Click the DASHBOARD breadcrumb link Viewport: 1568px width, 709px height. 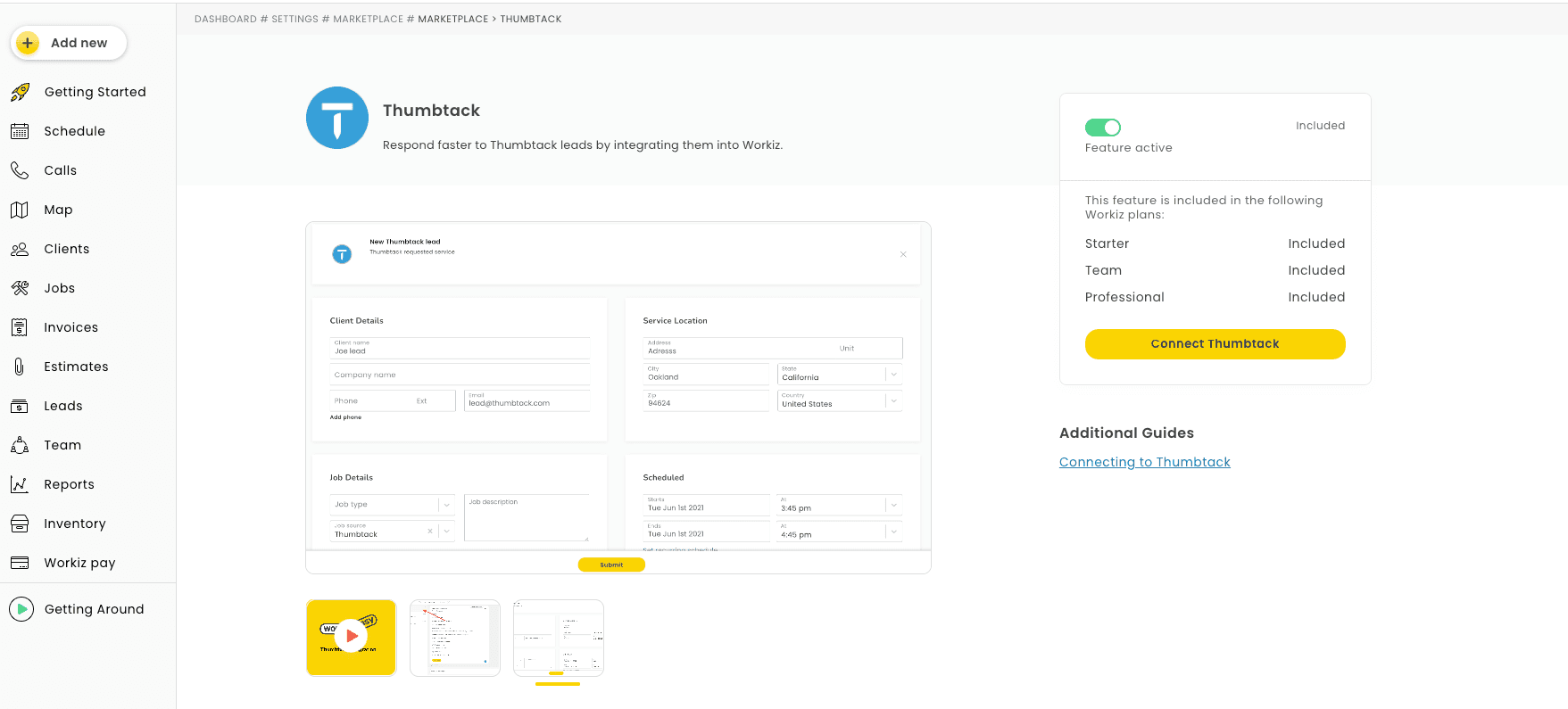pos(226,19)
